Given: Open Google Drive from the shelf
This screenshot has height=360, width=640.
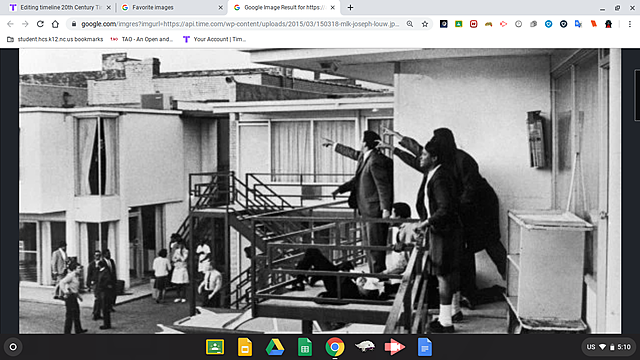Looking at the screenshot, I should (x=275, y=347).
